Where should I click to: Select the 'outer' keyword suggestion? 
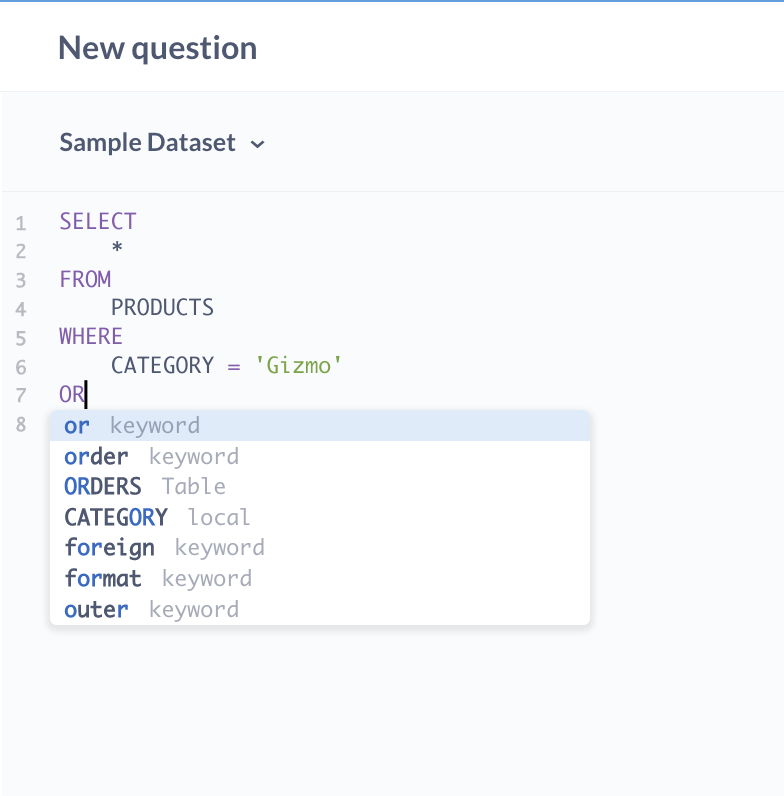[x=96, y=610]
